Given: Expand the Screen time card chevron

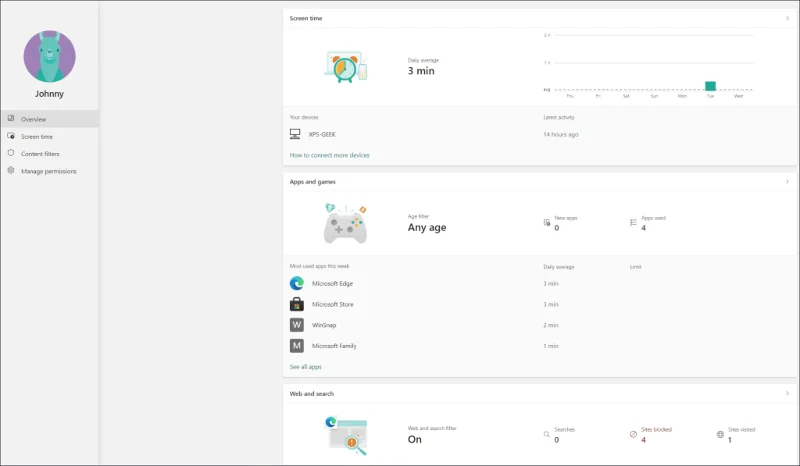Looking at the screenshot, I should [787, 18].
